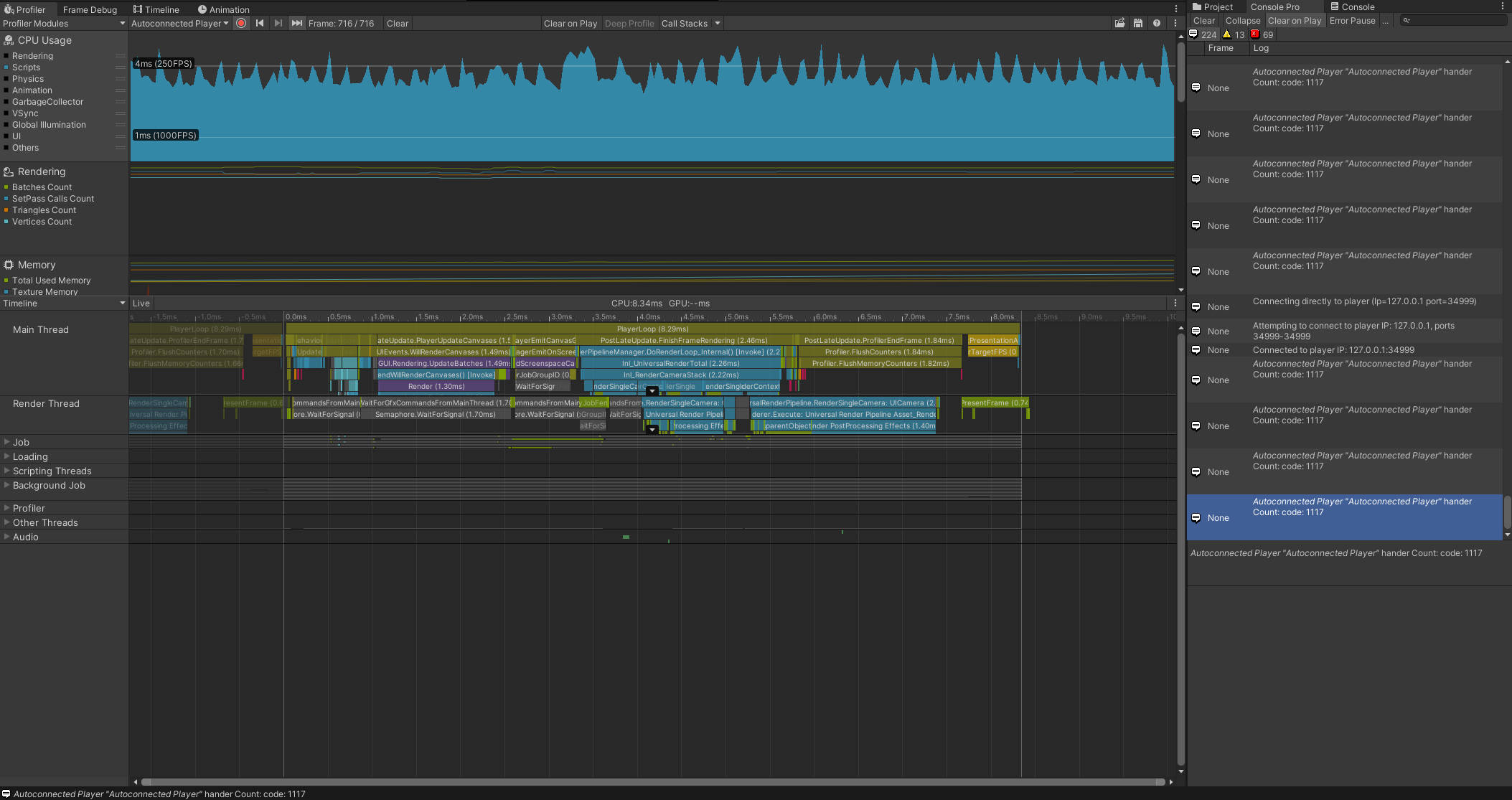
Task: Click the red Record profiling button
Action: coord(241,23)
